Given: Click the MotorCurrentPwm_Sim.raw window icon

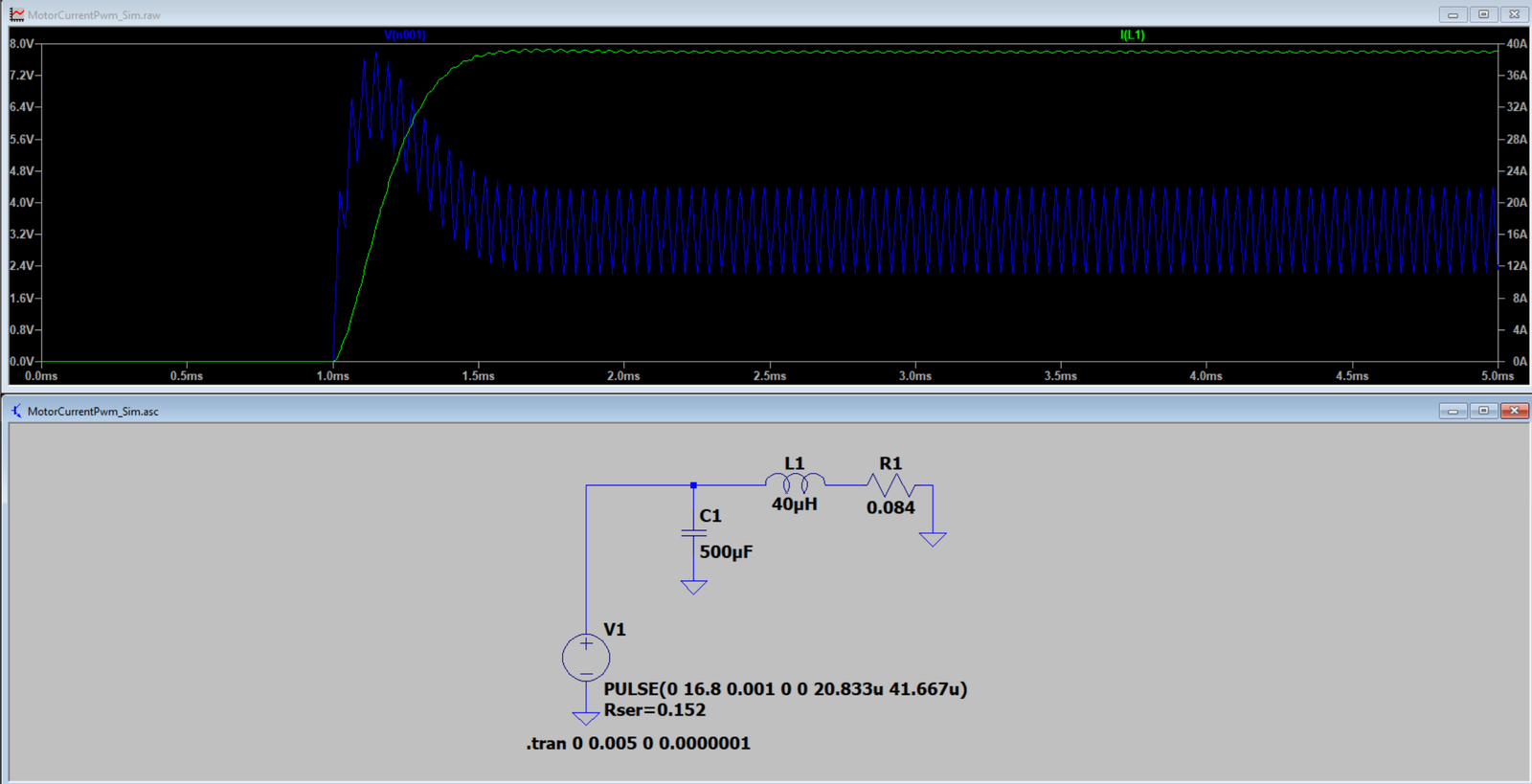Looking at the screenshot, I should [x=16, y=14].
